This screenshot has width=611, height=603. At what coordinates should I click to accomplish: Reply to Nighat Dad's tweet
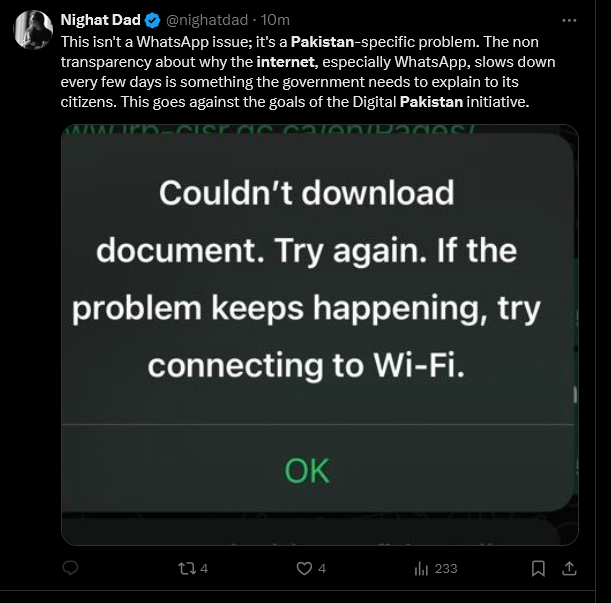tap(70, 568)
